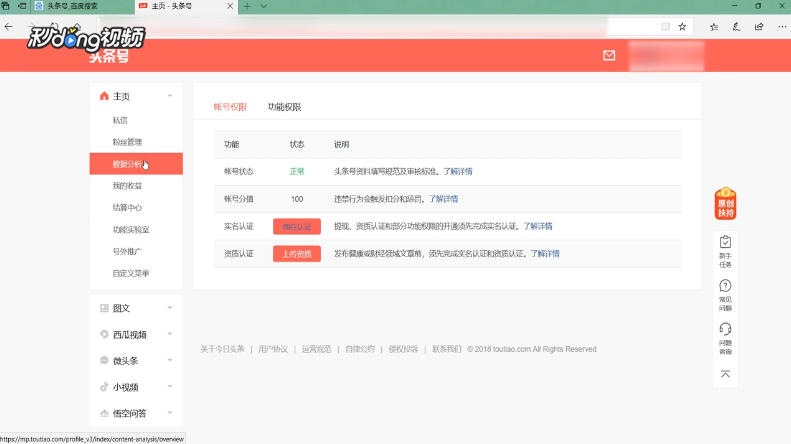This screenshot has height=444, width=791.
Task: Open 运营规范 footer link
Action: [x=316, y=349]
